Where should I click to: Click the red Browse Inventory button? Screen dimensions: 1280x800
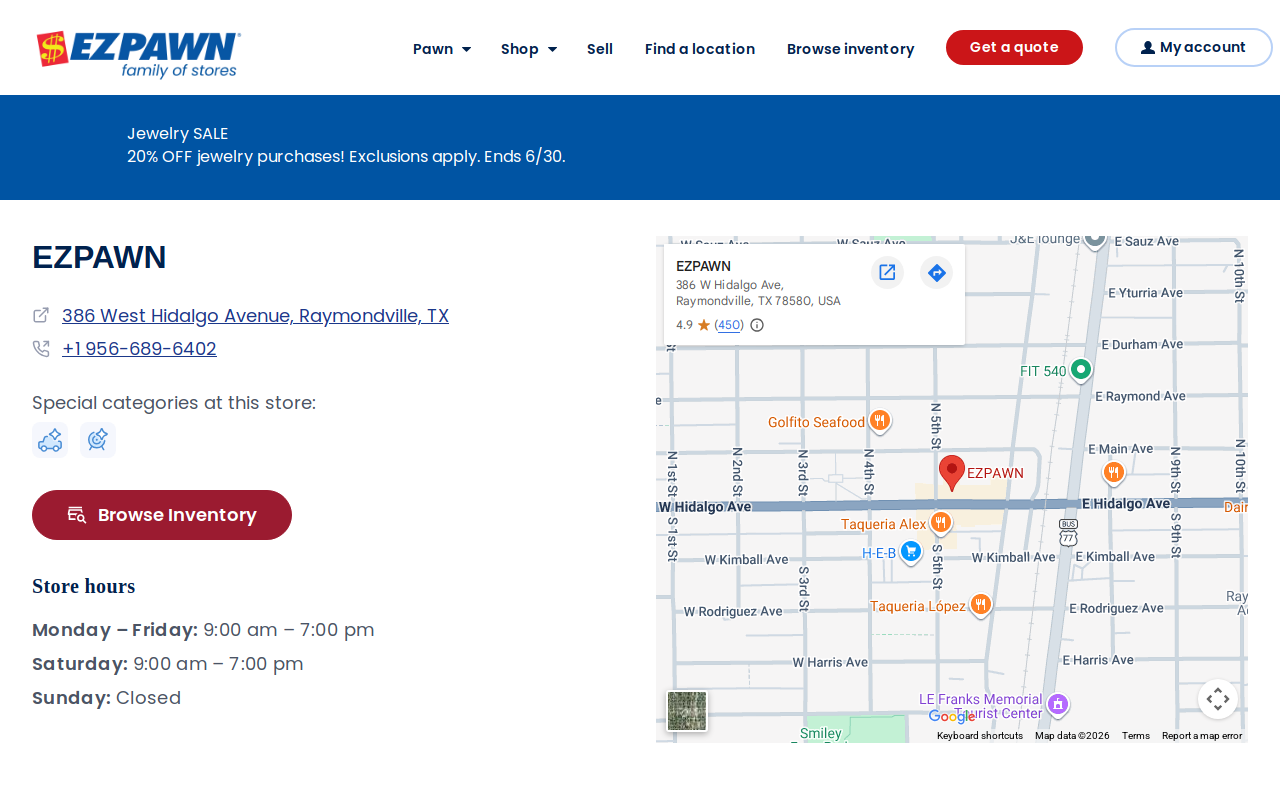162,515
